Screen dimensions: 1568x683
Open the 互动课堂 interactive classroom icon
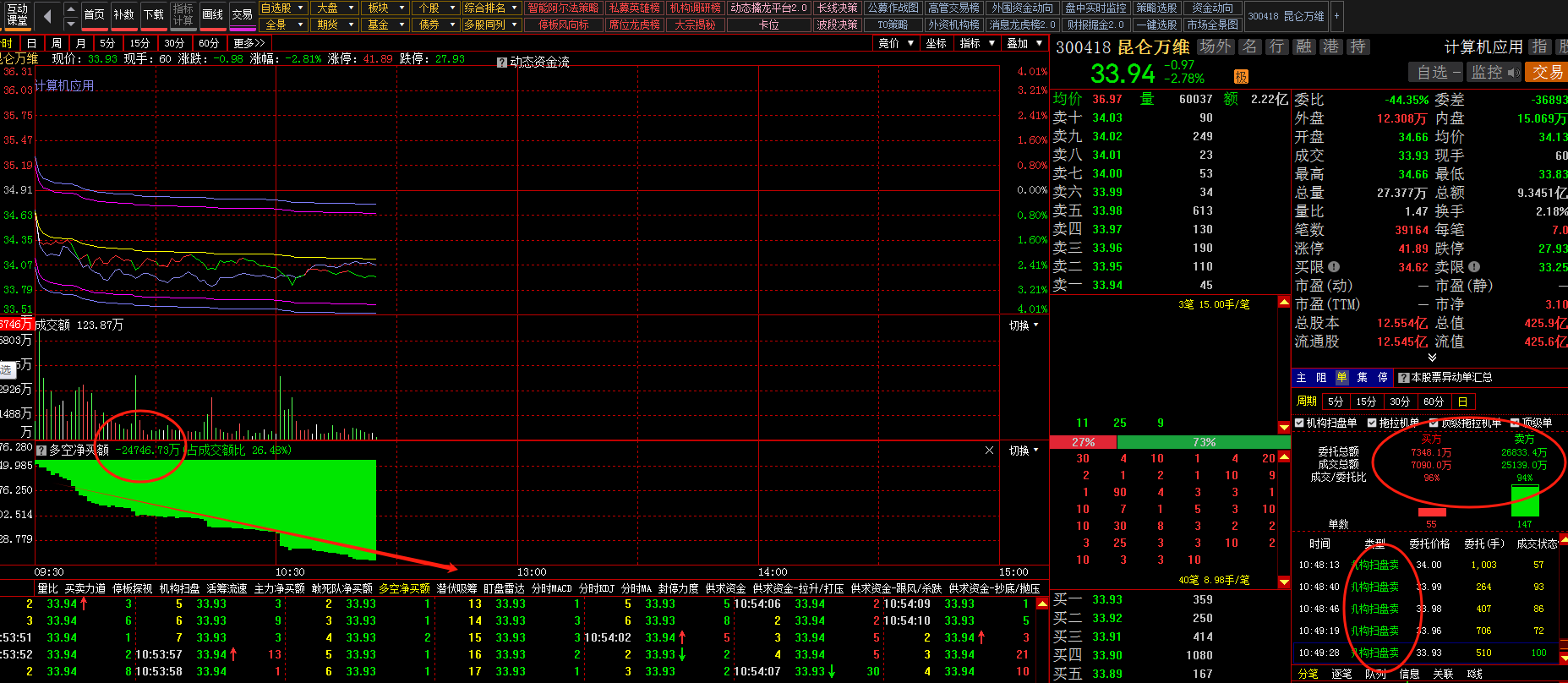point(16,14)
